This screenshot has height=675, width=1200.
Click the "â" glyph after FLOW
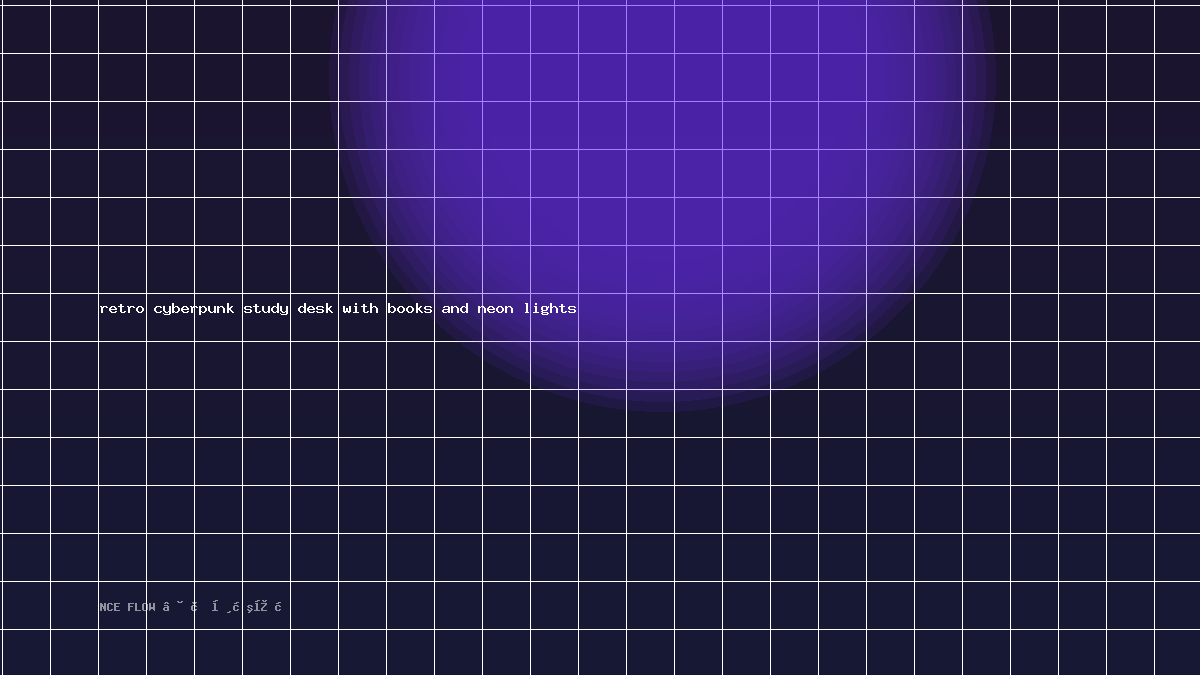pos(166,607)
